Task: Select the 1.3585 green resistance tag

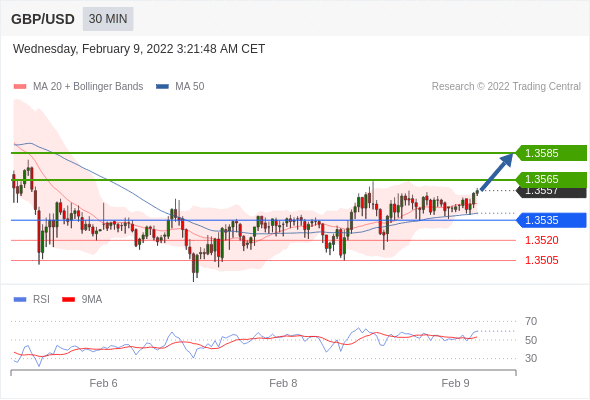Action: click(x=551, y=153)
